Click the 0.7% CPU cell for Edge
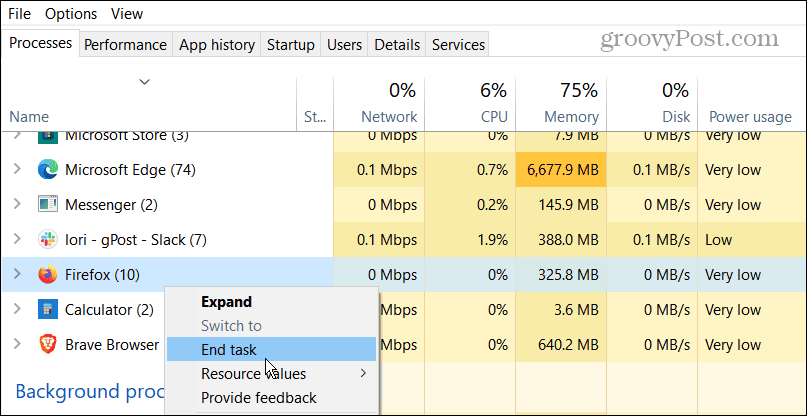The height and width of the screenshot is (416, 807). click(x=470, y=170)
